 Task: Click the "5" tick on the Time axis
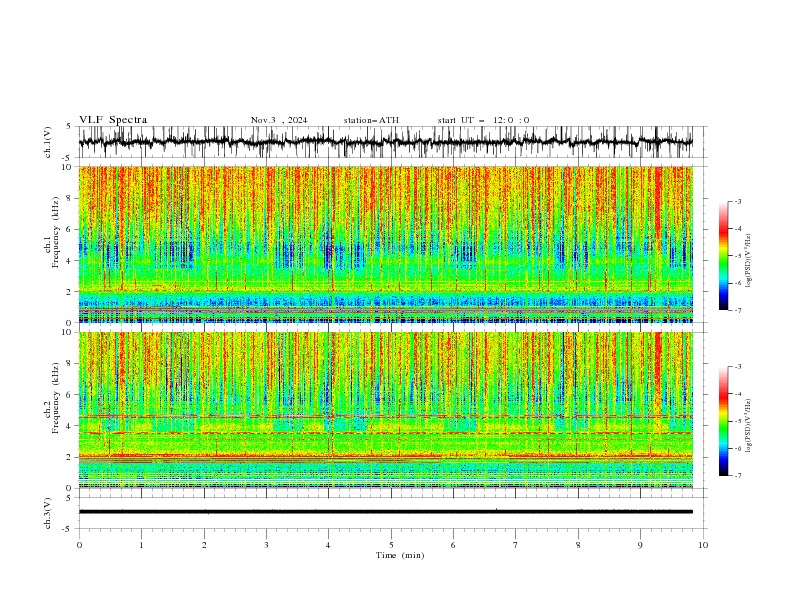[391, 545]
